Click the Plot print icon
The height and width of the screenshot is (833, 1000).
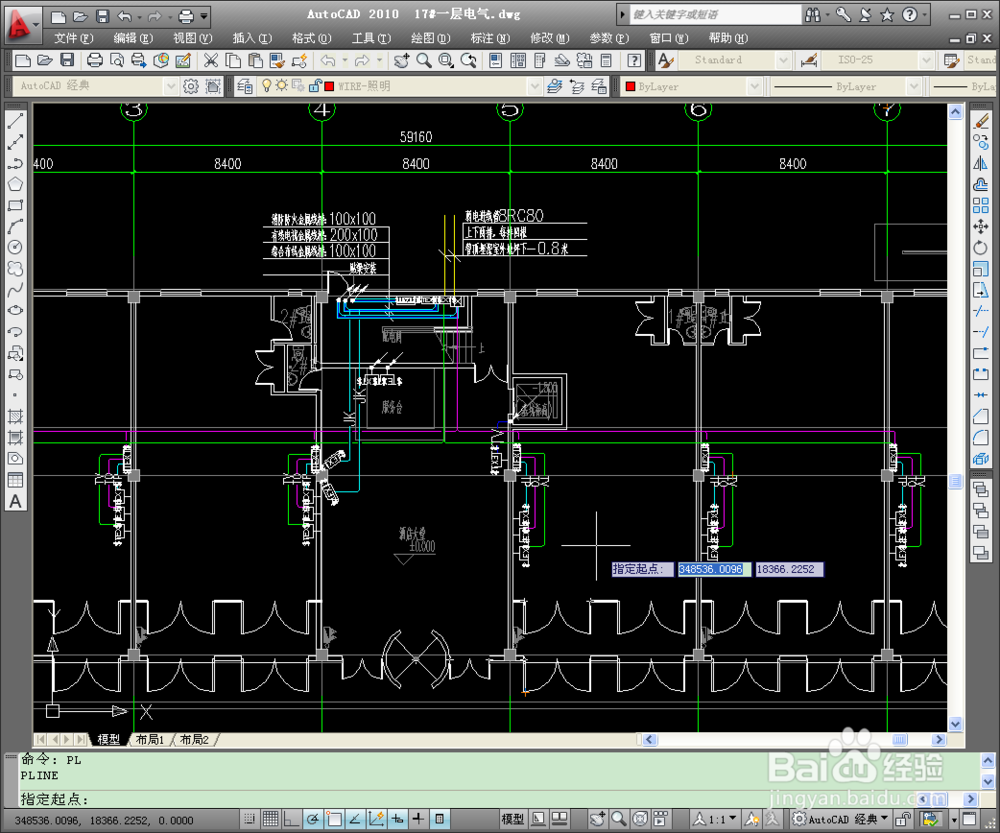click(x=94, y=61)
